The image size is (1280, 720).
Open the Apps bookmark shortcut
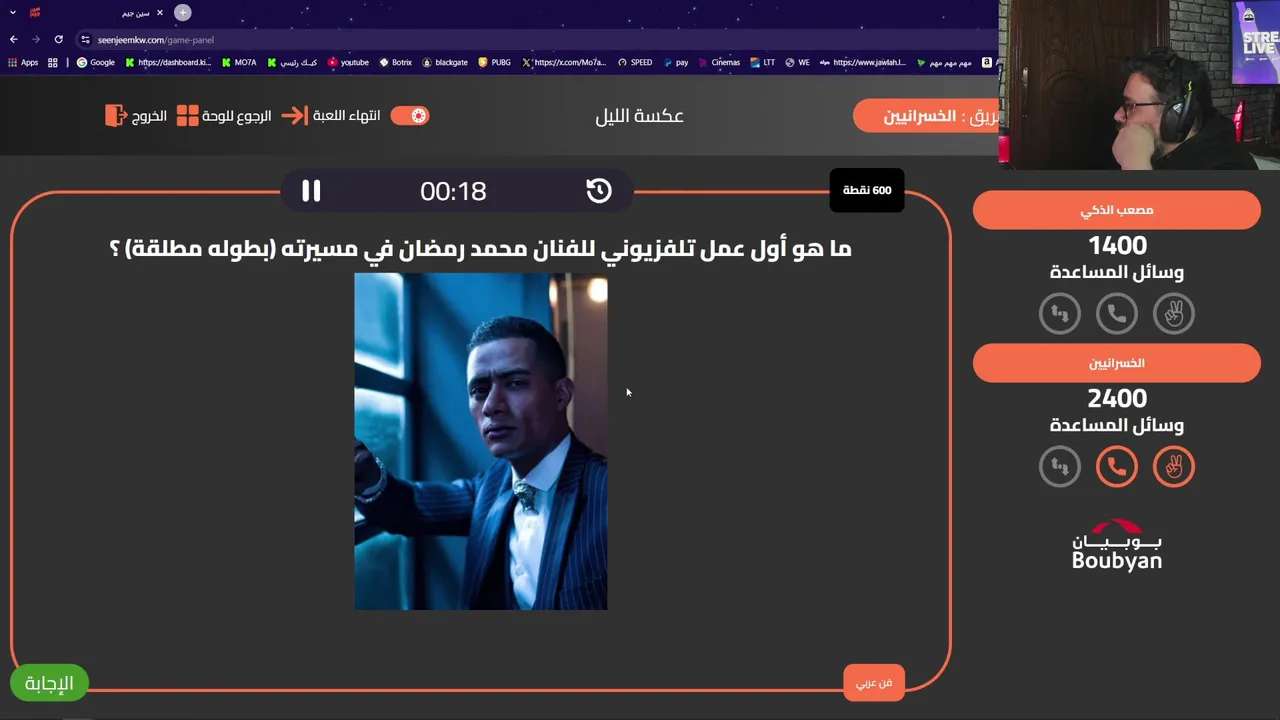tap(22, 62)
